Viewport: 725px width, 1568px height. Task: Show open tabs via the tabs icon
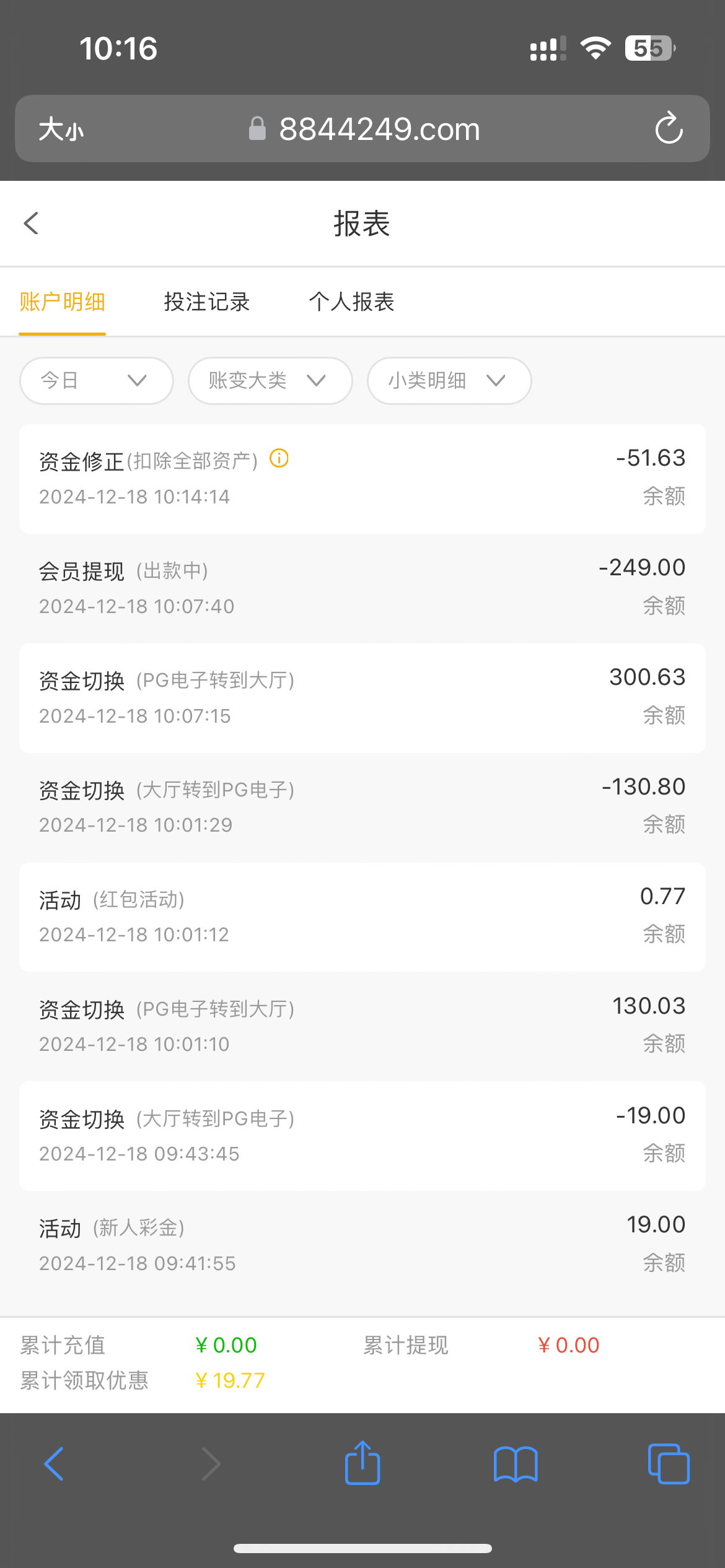(x=668, y=1464)
